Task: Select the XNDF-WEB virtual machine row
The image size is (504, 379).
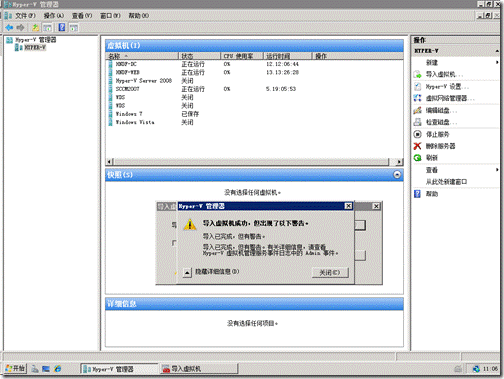Action: (x=255, y=72)
